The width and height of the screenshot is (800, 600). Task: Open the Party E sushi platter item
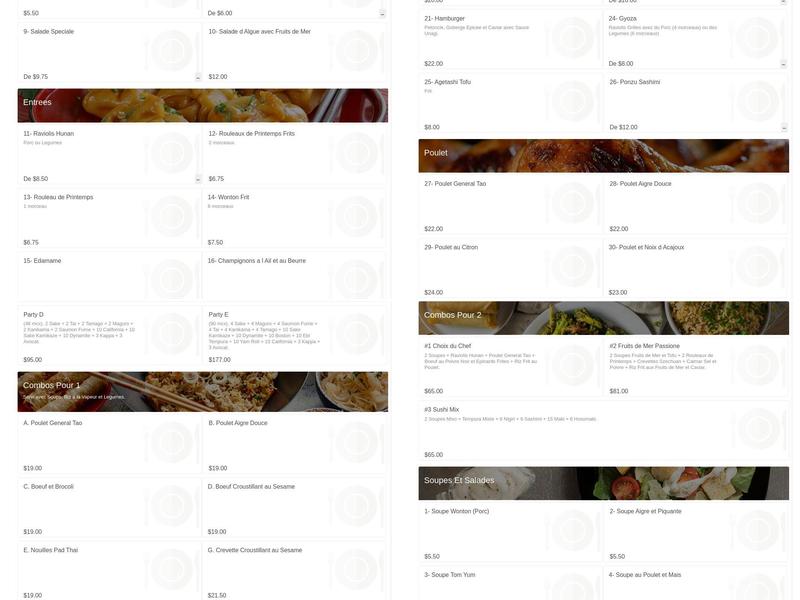point(294,336)
